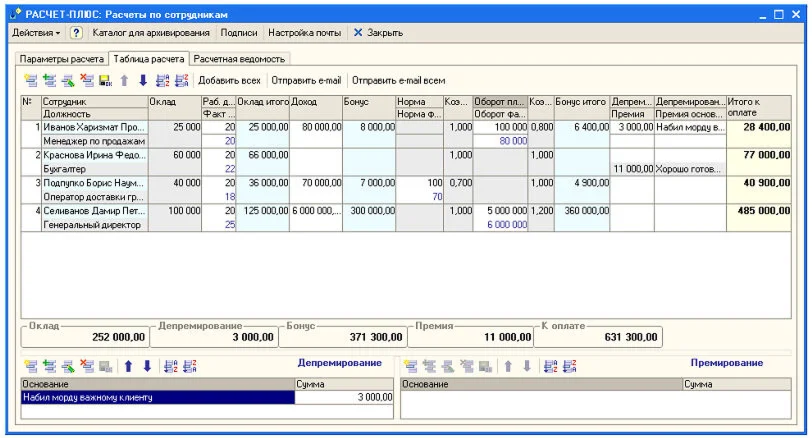Click the Добавить всех button
This screenshot has width=812, height=438.
point(229,80)
